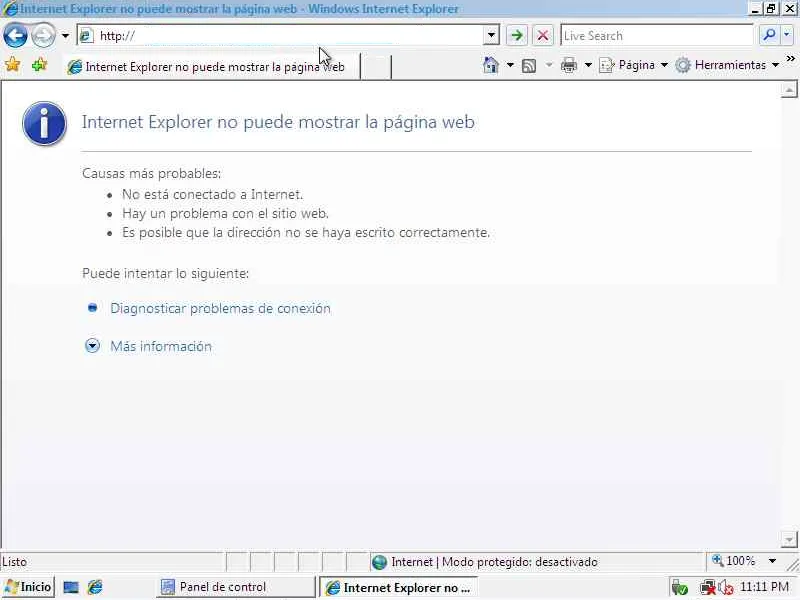Expand the zoom level dropdown arrow
800x600 pixels.
point(772,561)
